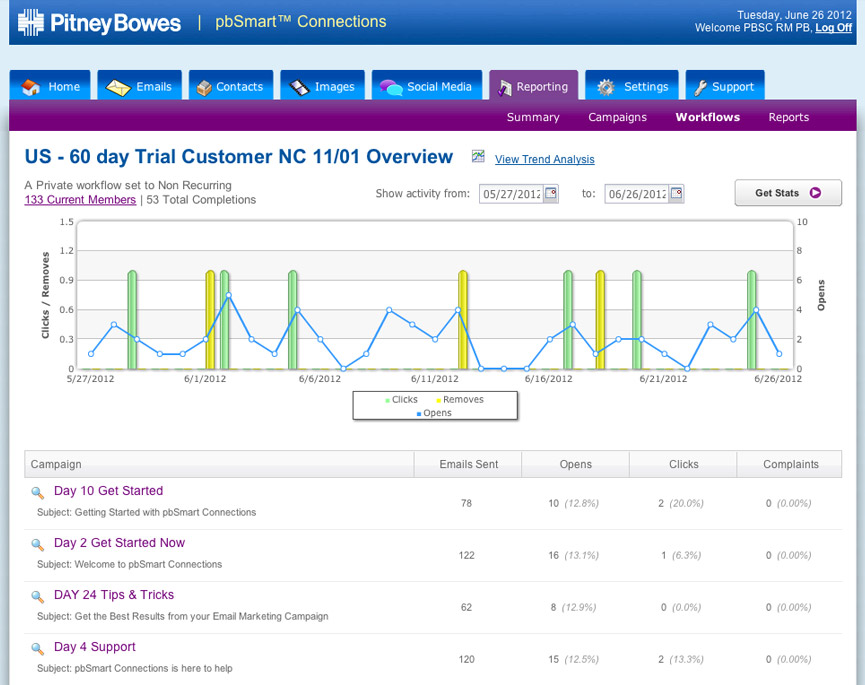Open 133 Current Members link

(x=80, y=200)
